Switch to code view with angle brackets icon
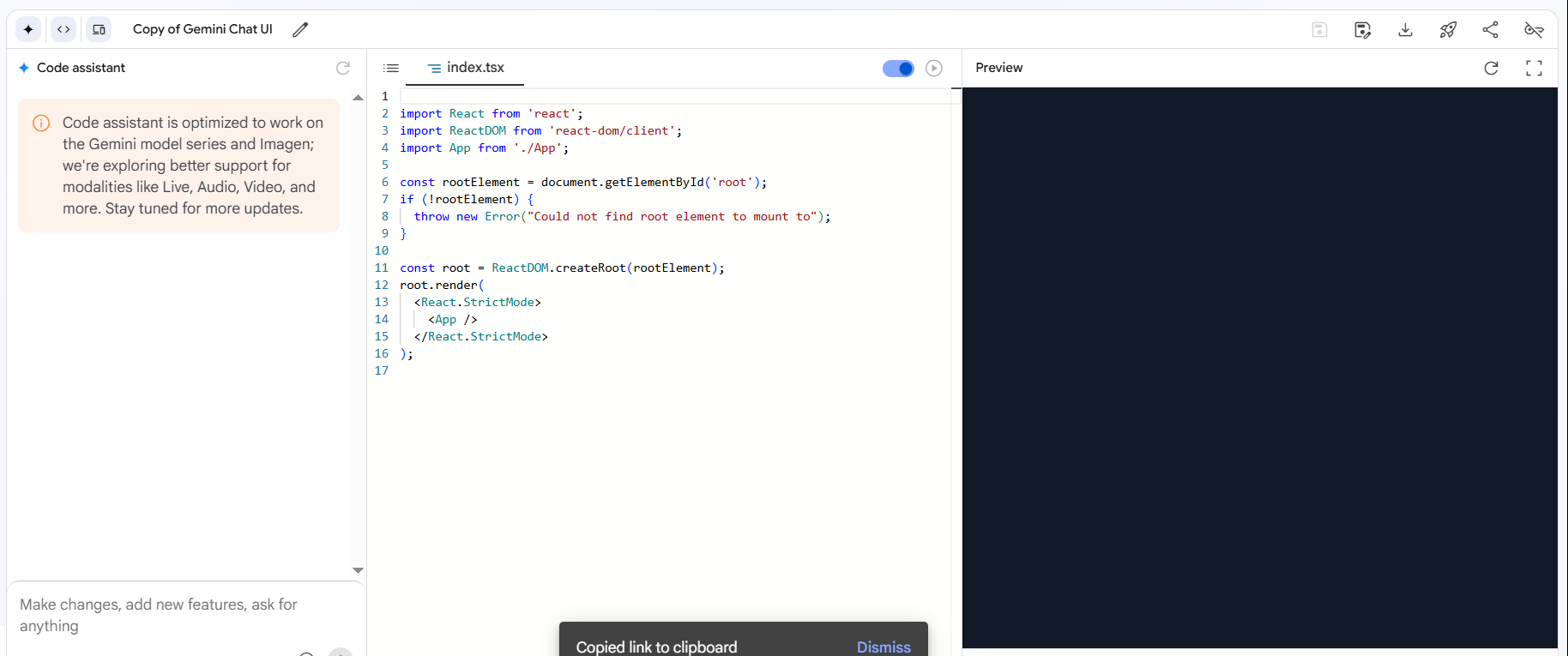1568x656 pixels. [63, 29]
